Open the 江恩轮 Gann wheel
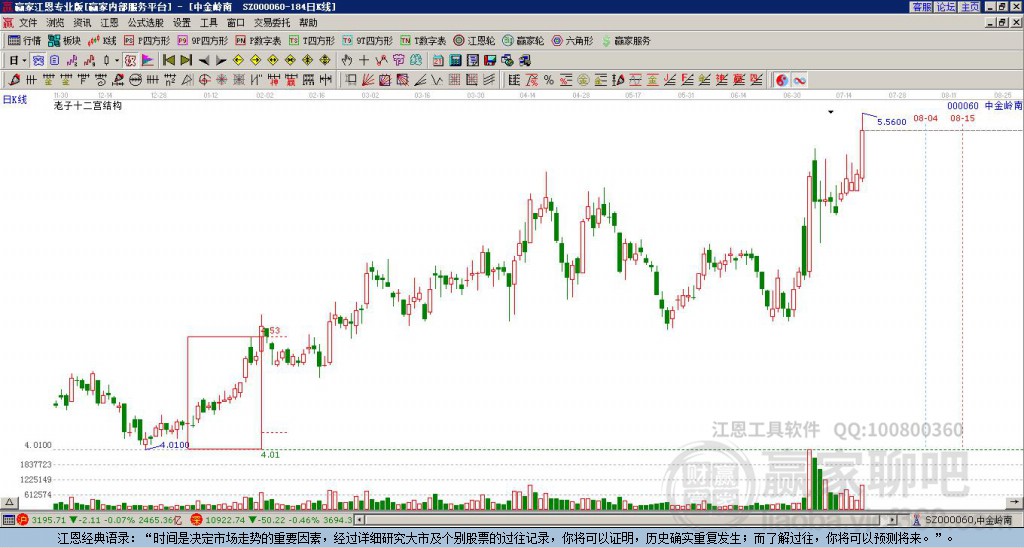Image resolution: width=1024 pixels, height=548 pixels. click(474, 40)
